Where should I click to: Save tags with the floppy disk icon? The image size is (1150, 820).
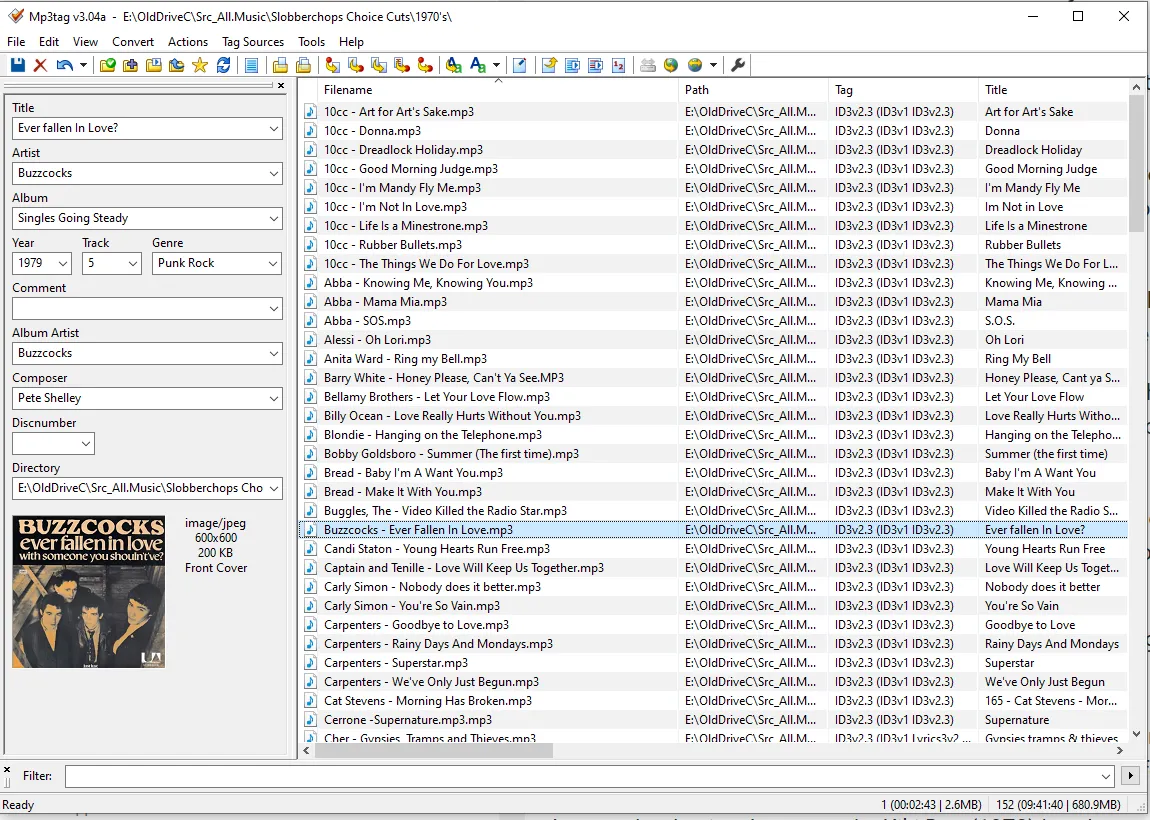pos(18,65)
